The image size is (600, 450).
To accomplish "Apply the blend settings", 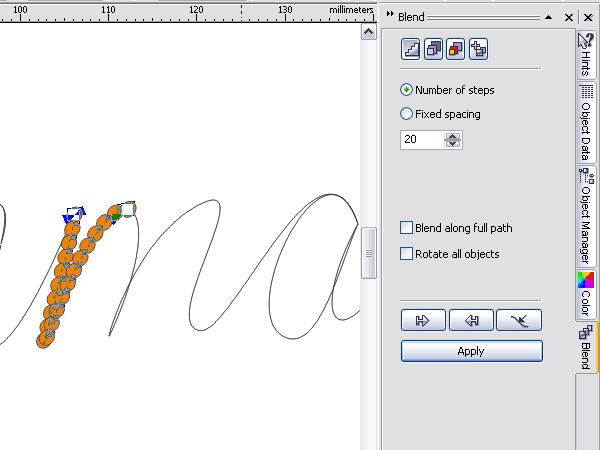I will pos(472,351).
